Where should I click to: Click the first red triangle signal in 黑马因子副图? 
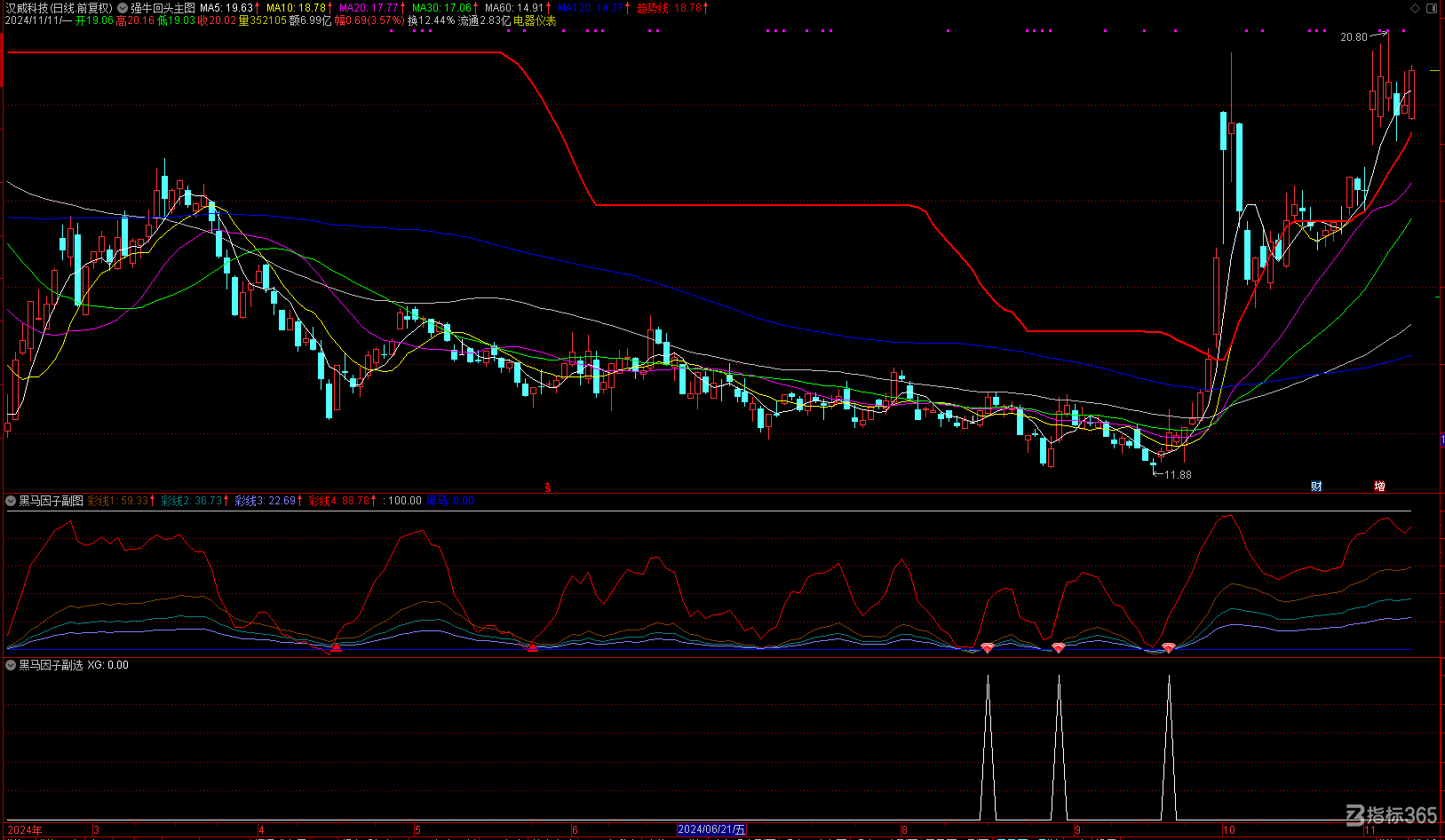click(336, 648)
